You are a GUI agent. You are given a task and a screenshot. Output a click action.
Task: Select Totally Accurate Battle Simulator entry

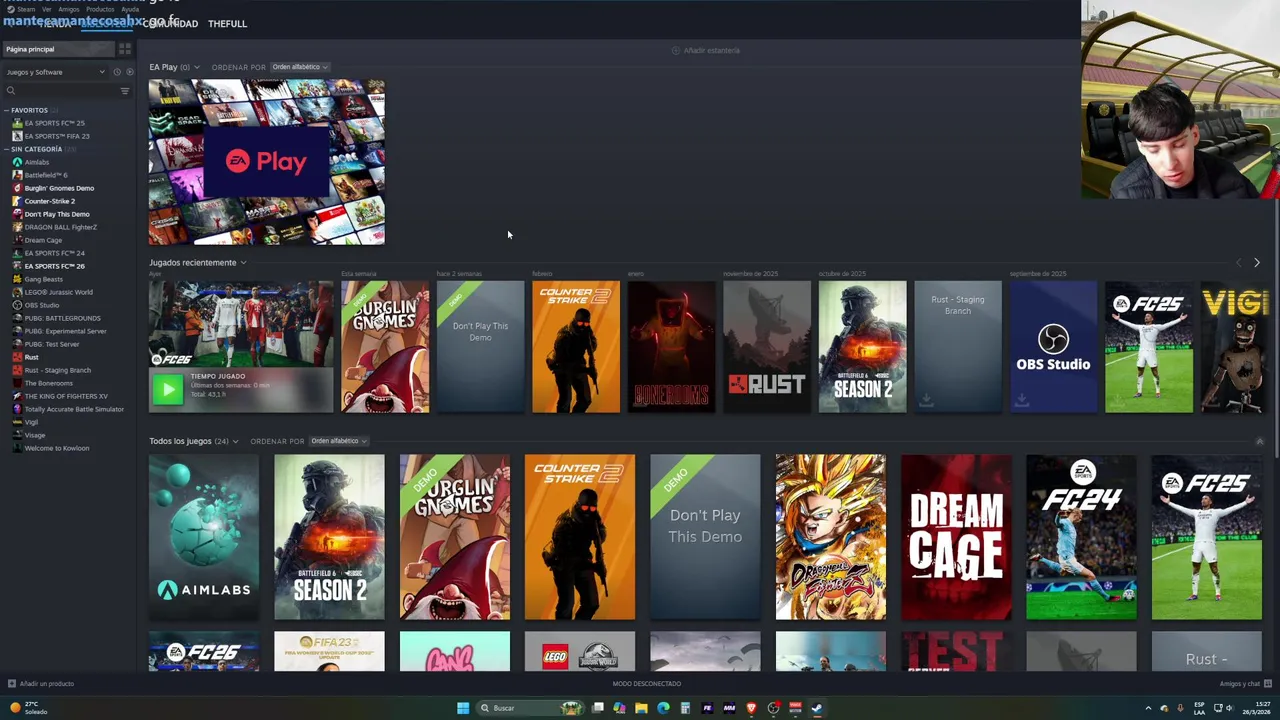(x=74, y=409)
